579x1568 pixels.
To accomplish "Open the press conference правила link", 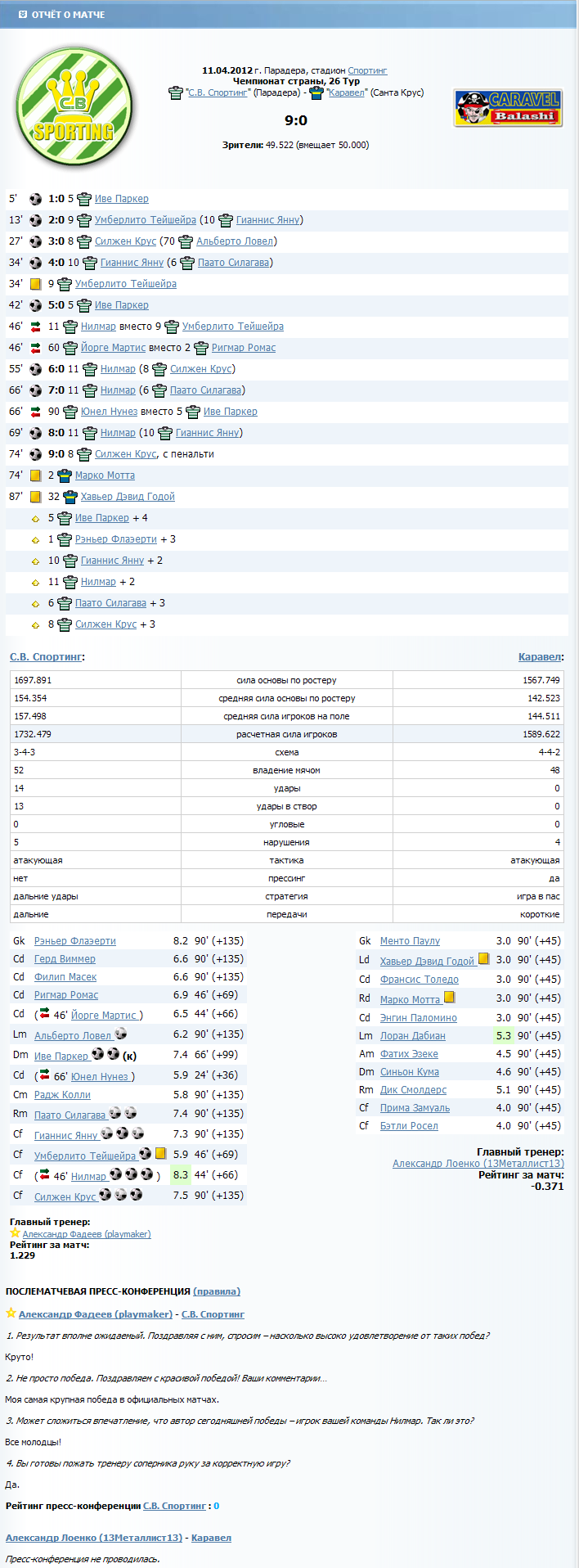I will pos(217,1291).
